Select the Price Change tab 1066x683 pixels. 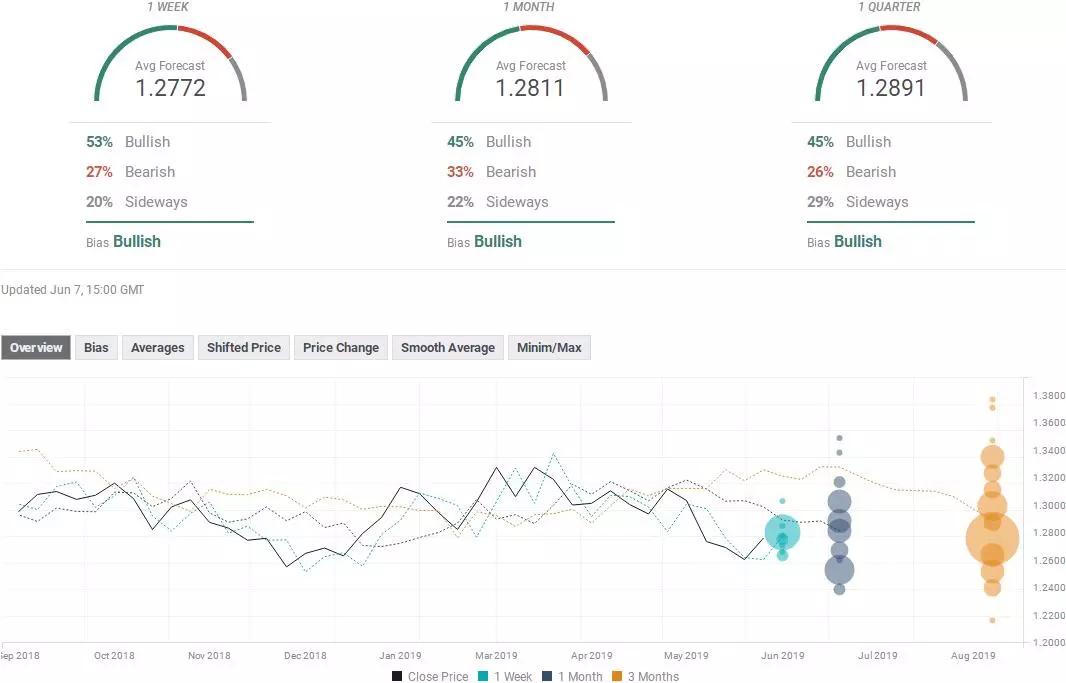pyautogui.click(x=341, y=347)
